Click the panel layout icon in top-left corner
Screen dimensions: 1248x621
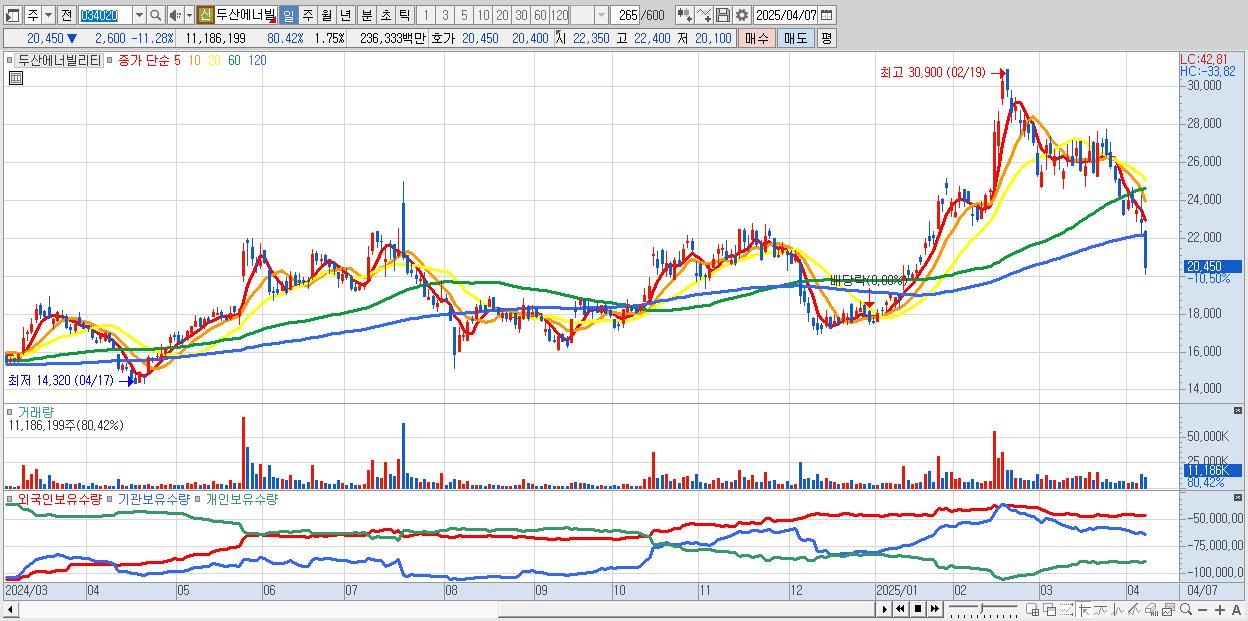tap(11, 16)
